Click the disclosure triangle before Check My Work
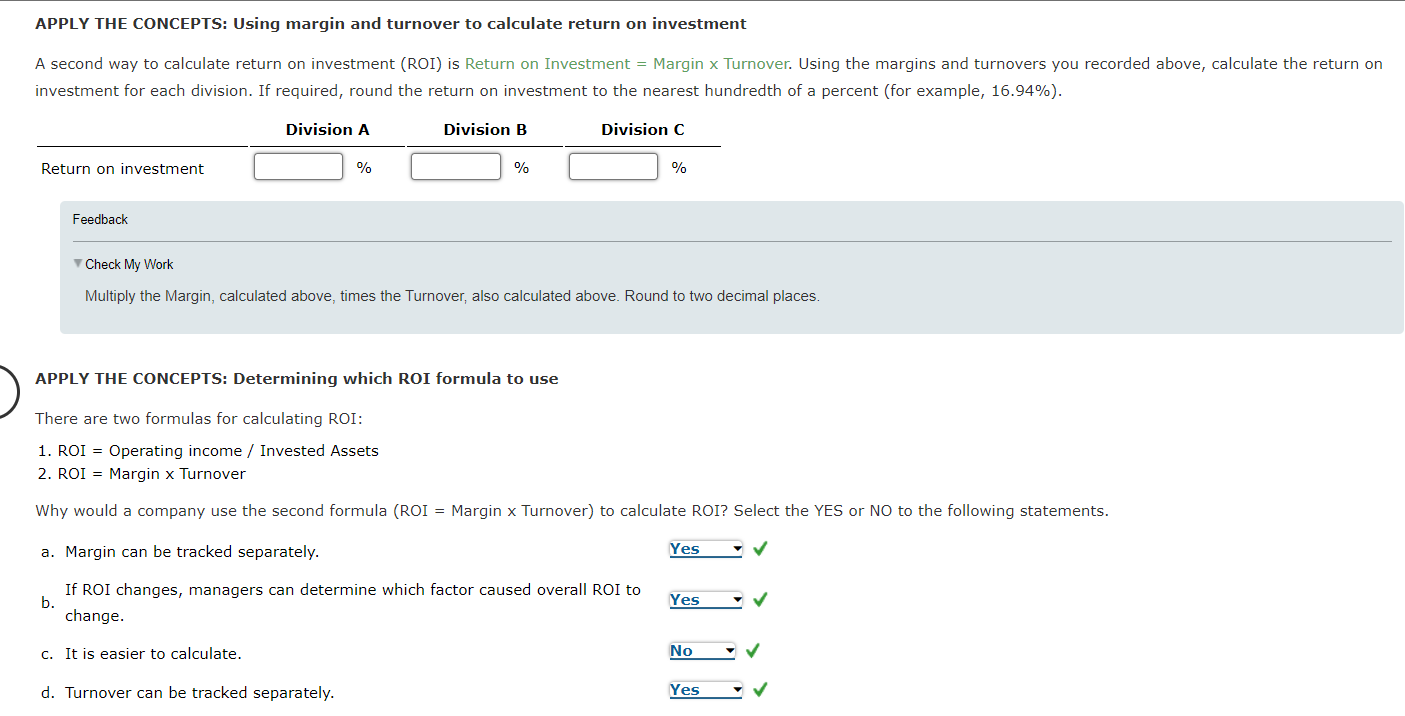1405x716 pixels. click(x=78, y=264)
